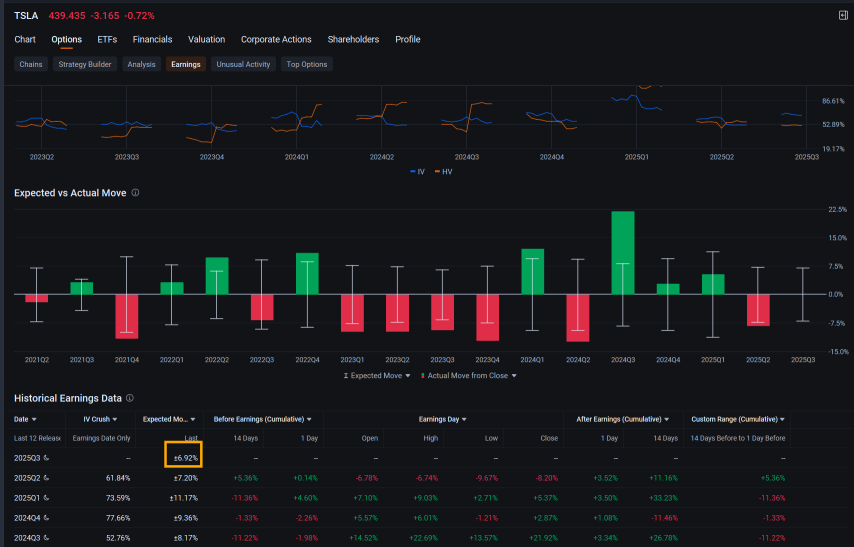Switch to the Financials tab
The image size is (854, 547).
[x=152, y=40]
